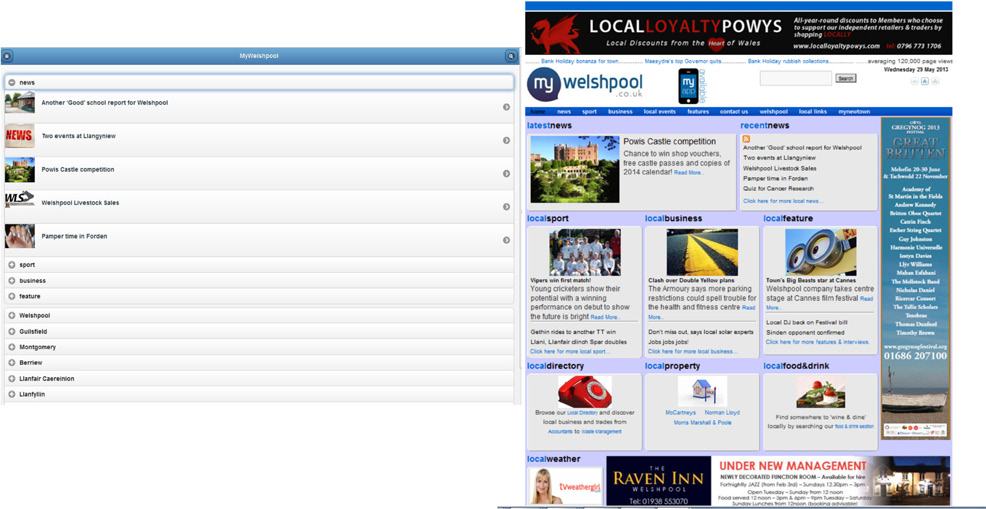This screenshot has width=986, height=509.
Task: Open arrow for 'Good' school report item
Action: [506, 107]
